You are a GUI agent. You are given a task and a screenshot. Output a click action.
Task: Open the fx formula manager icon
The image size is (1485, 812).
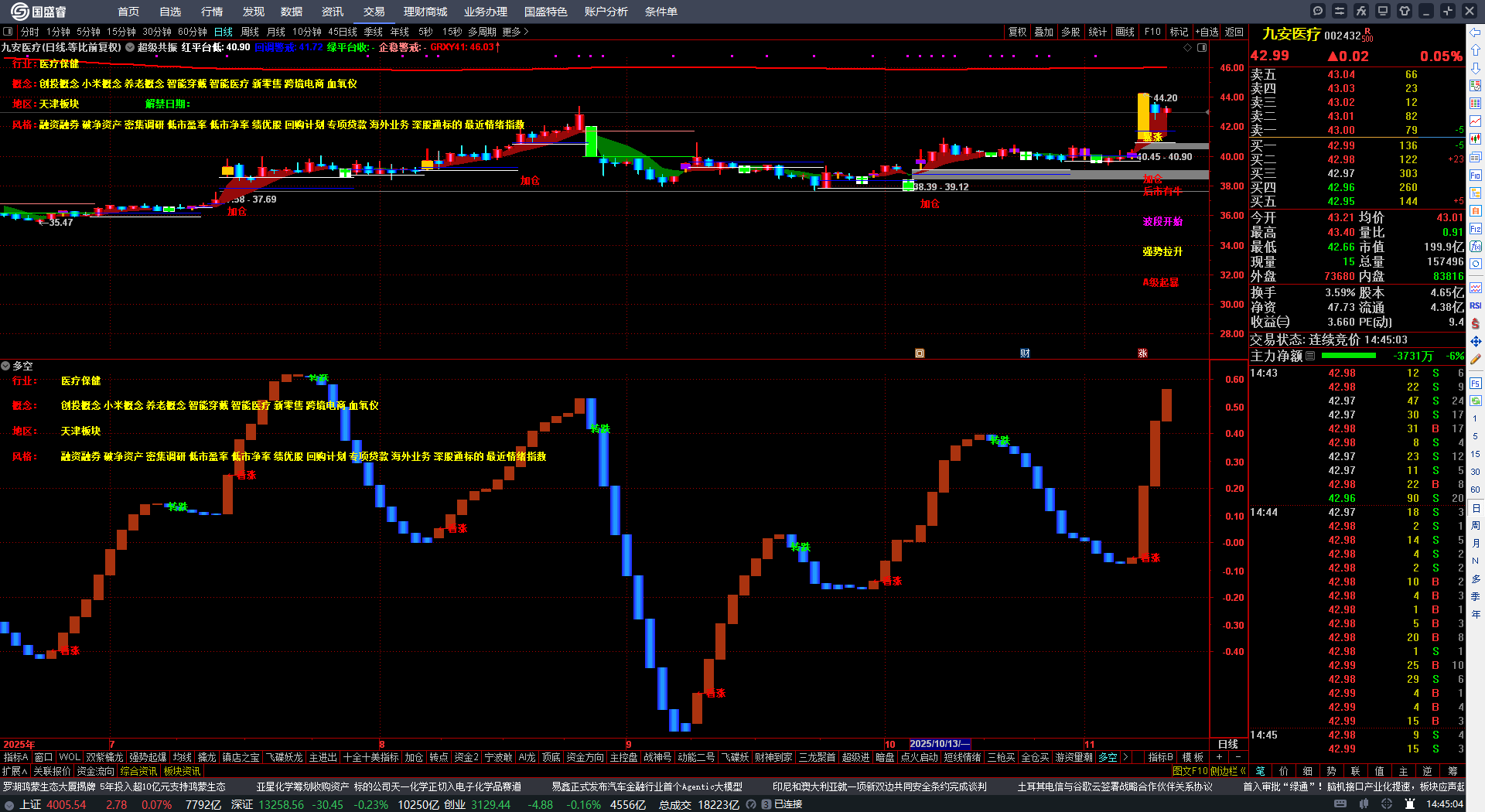click(x=1361, y=11)
